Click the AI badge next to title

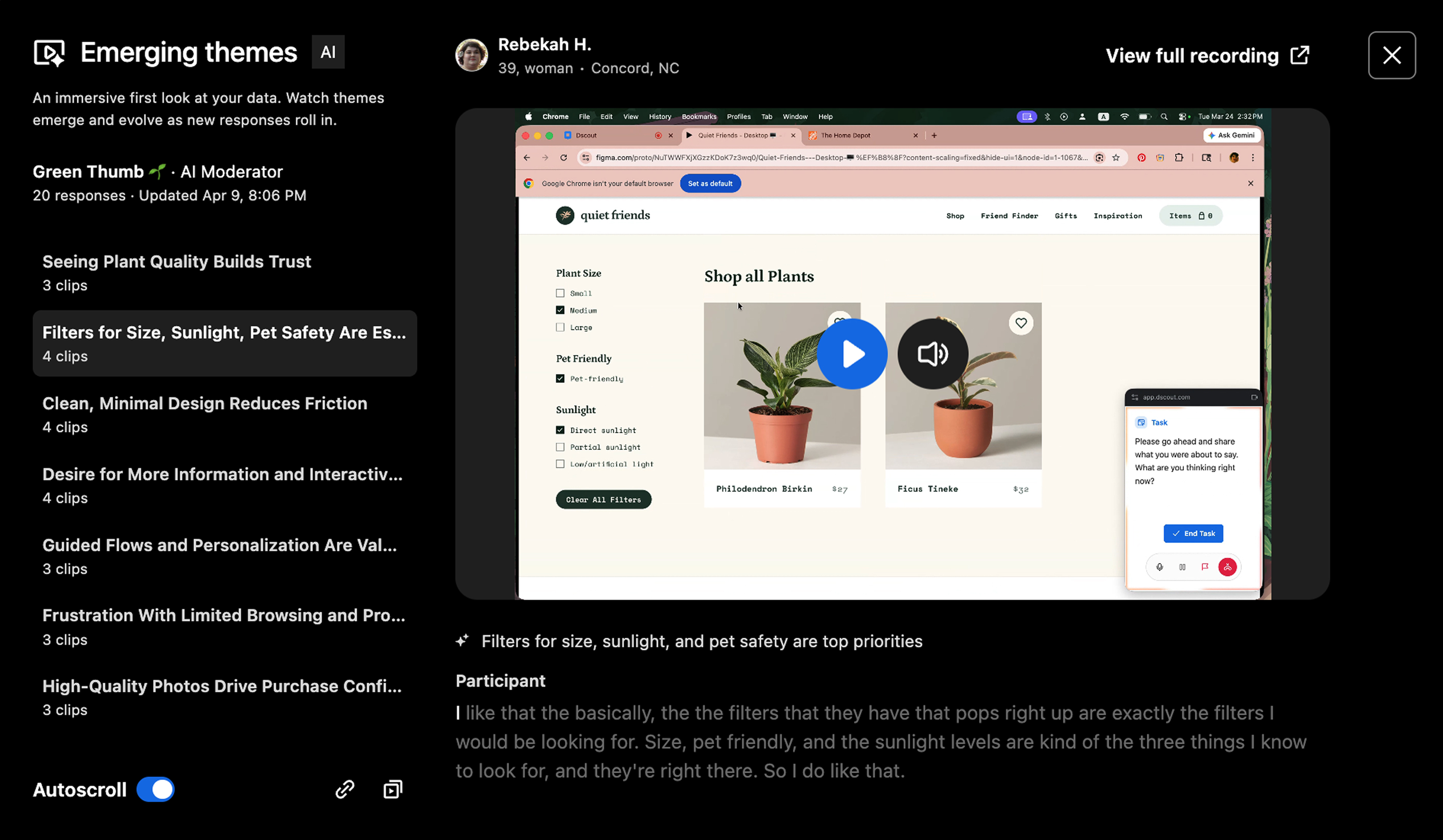(x=328, y=52)
